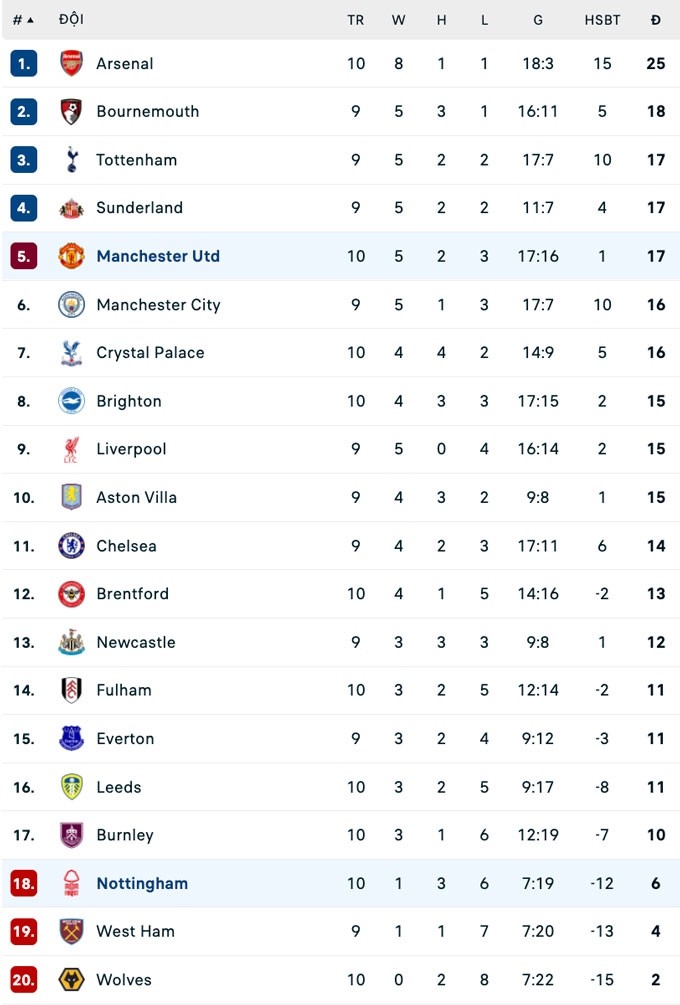The height and width of the screenshot is (1005, 680).
Task: Open the Nottingham team link
Action: (142, 883)
